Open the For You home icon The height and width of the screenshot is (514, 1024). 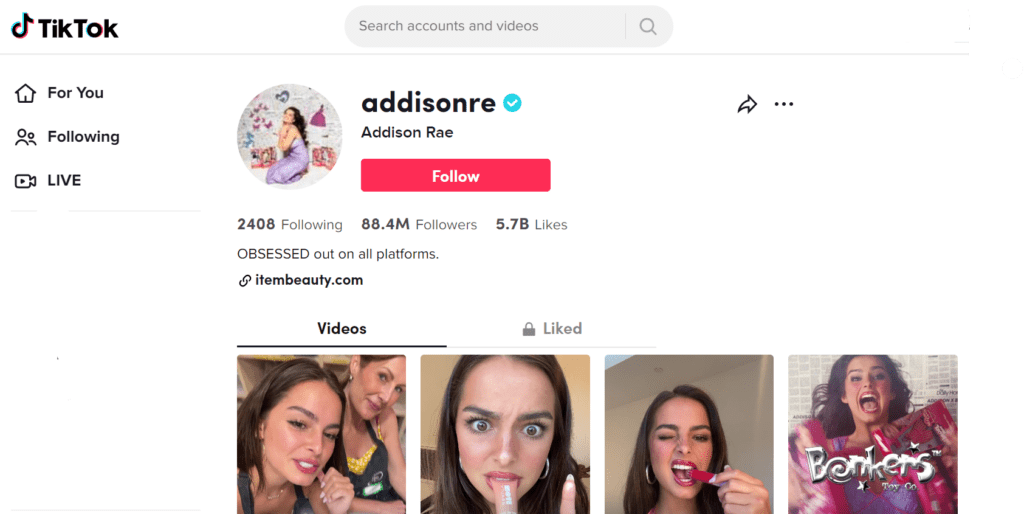tap(25, 93)
